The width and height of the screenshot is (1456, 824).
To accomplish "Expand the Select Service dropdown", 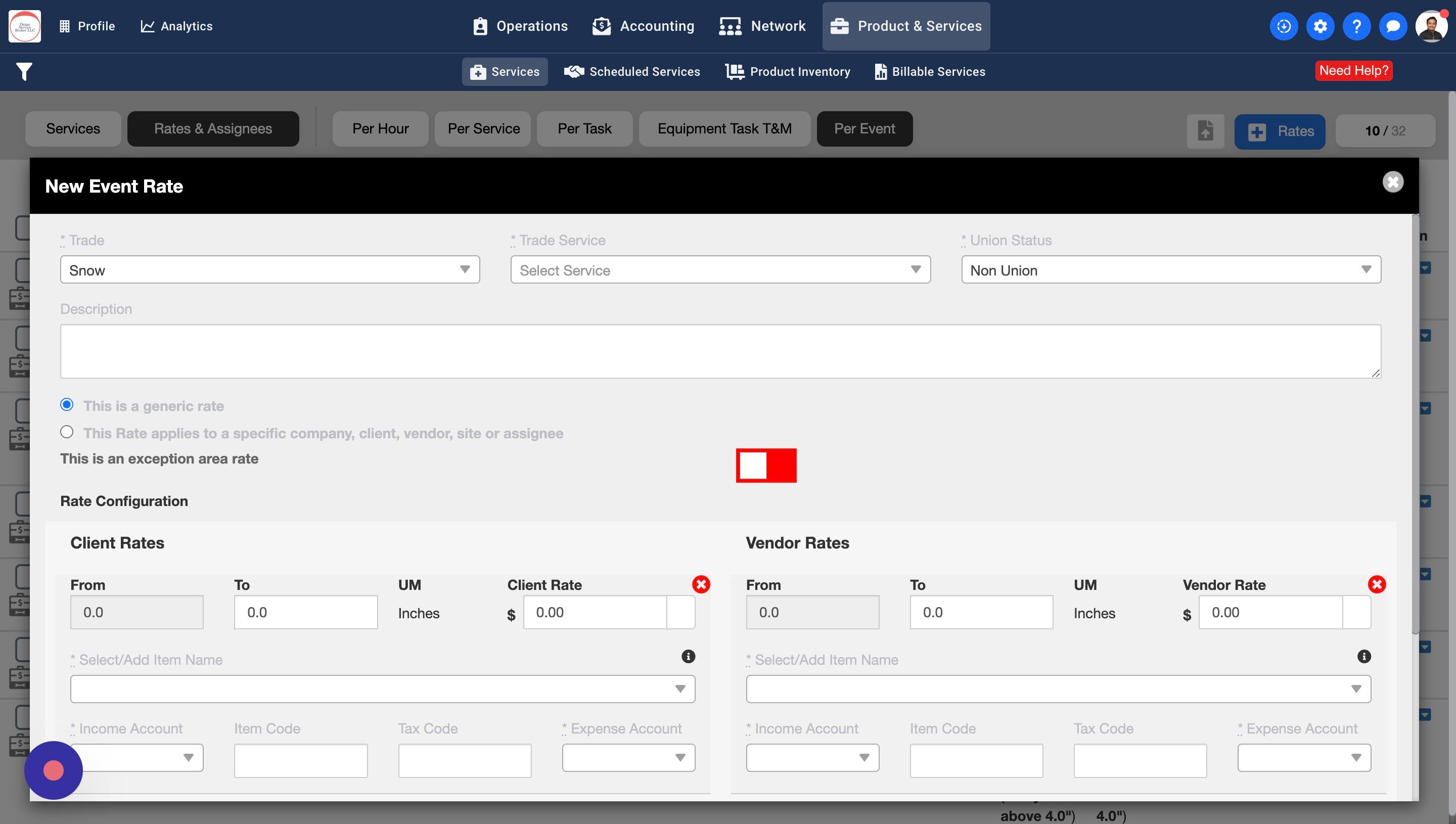I will [x=720, y=270].
